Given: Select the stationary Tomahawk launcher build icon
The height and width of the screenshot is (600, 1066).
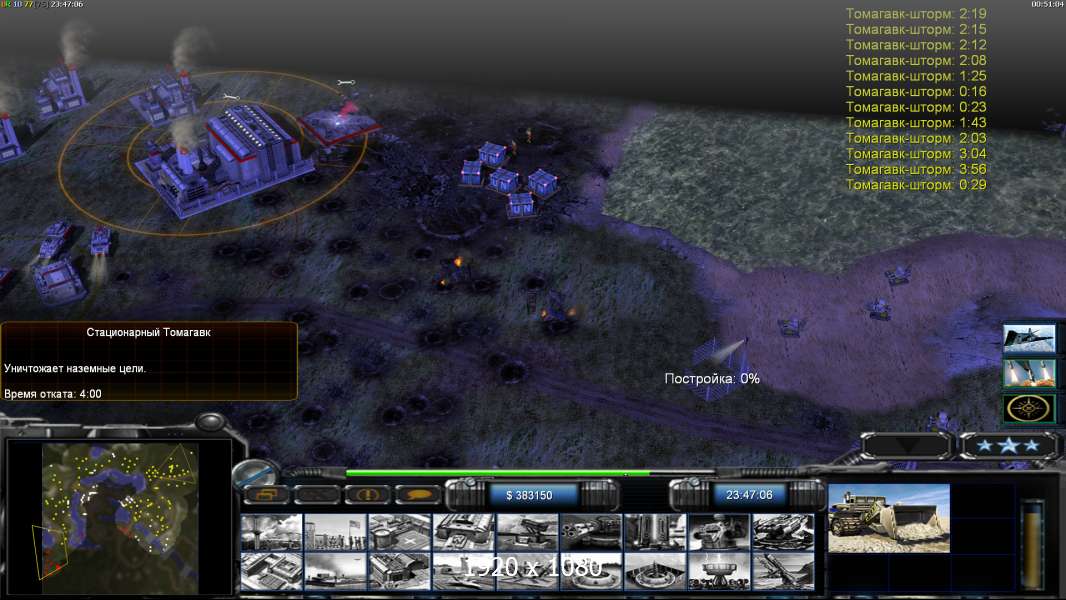Looking at the screenshot, I should tap(783, 571).
